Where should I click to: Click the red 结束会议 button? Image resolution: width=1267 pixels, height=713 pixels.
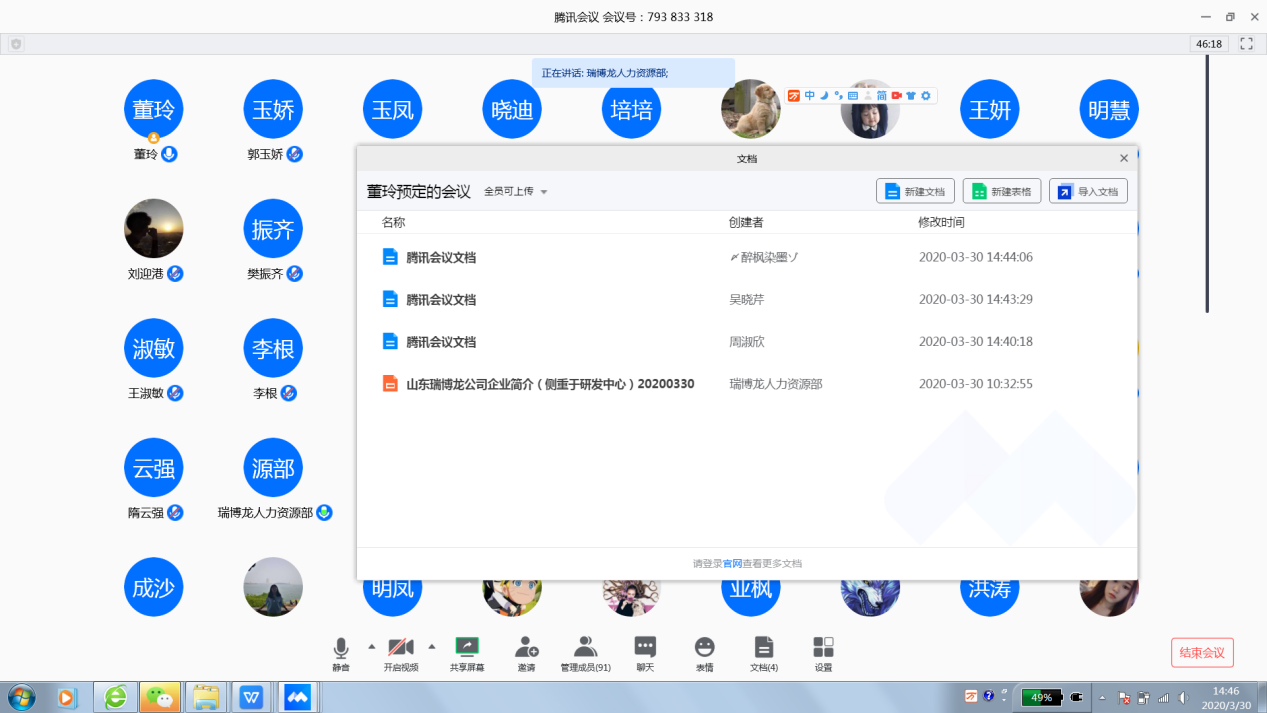(x=1202, y=653)
